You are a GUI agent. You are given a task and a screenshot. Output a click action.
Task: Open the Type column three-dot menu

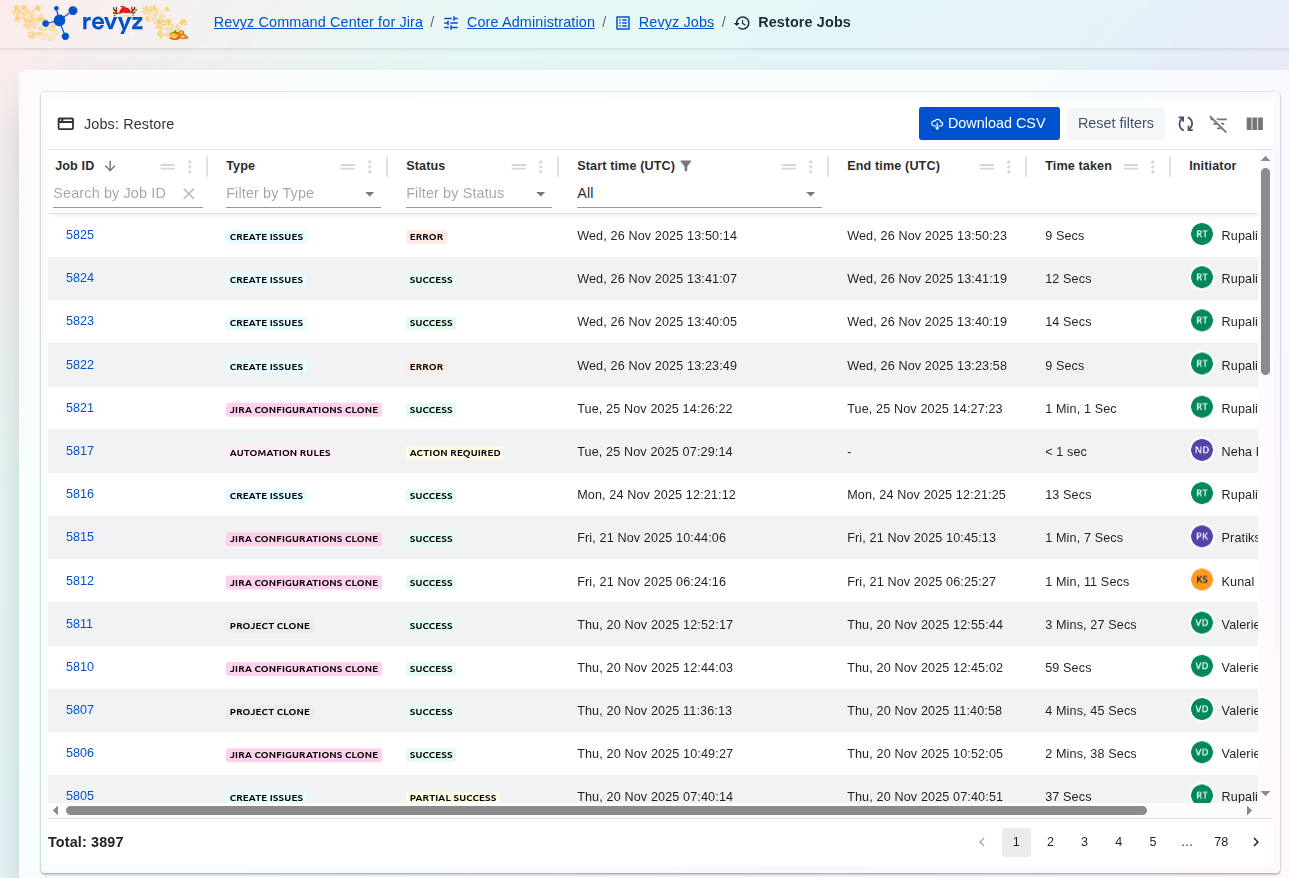370,167
